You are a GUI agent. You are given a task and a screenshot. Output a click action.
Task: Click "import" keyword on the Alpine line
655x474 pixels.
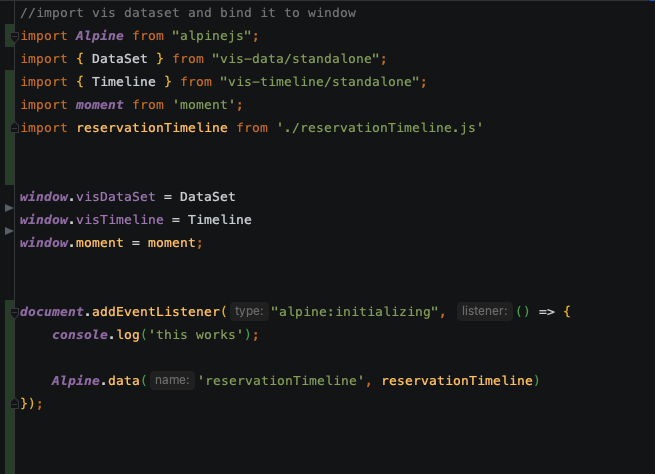pos(44,36)
